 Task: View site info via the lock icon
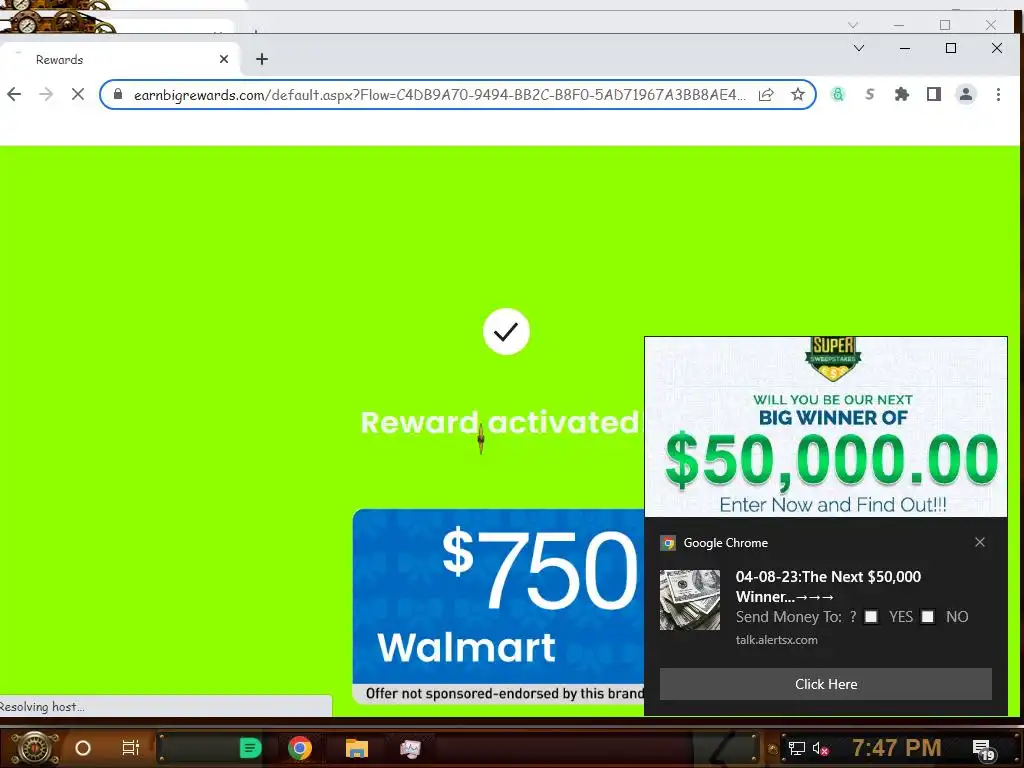click(118, 95)
